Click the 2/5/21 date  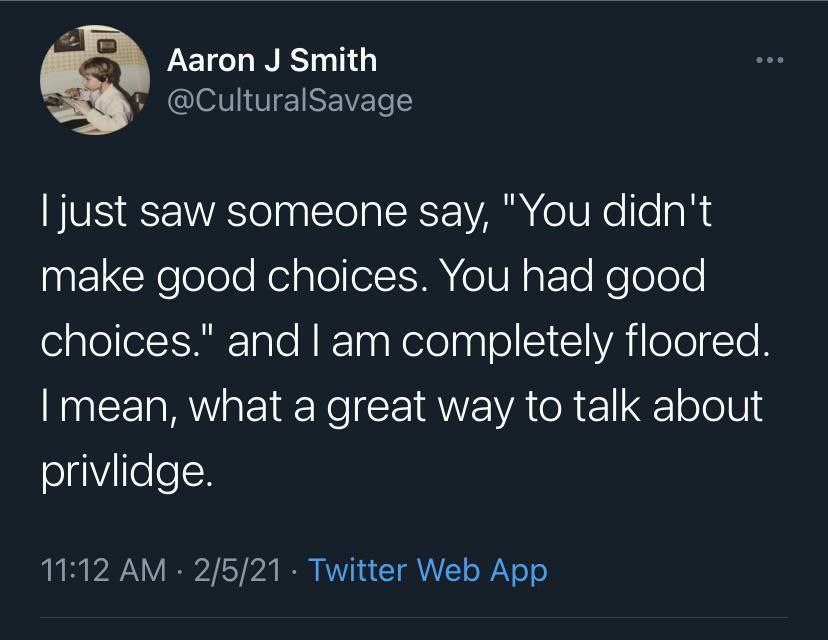pos(238,570)
